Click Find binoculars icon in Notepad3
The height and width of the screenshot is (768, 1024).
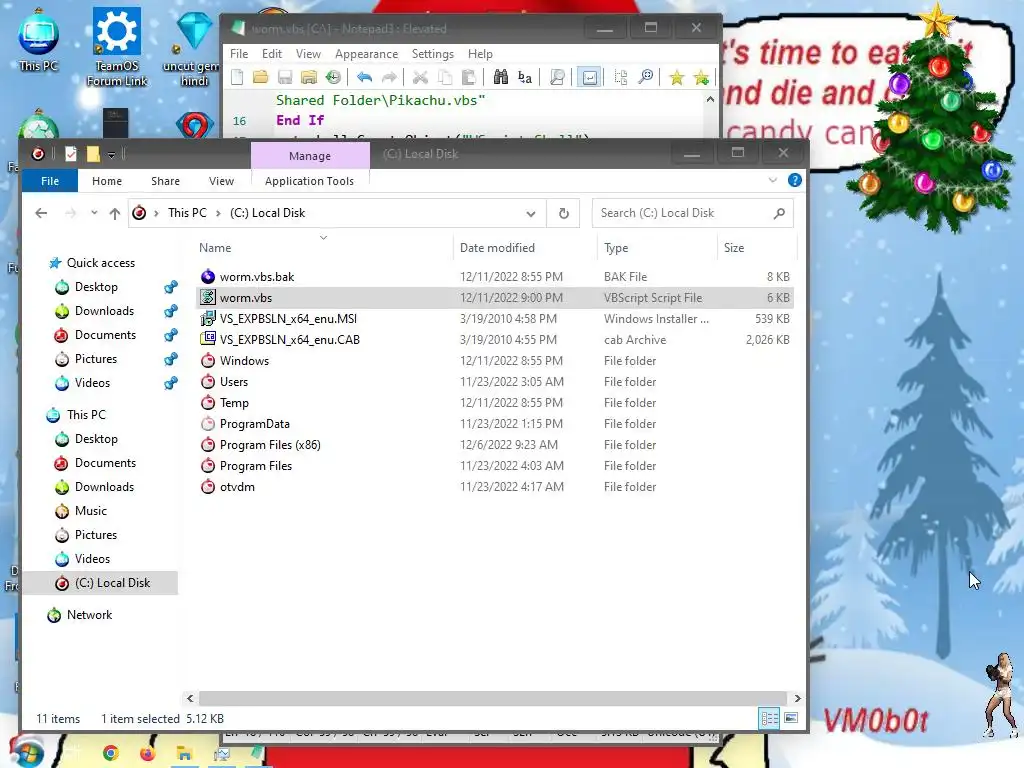(x=500, y=78)
